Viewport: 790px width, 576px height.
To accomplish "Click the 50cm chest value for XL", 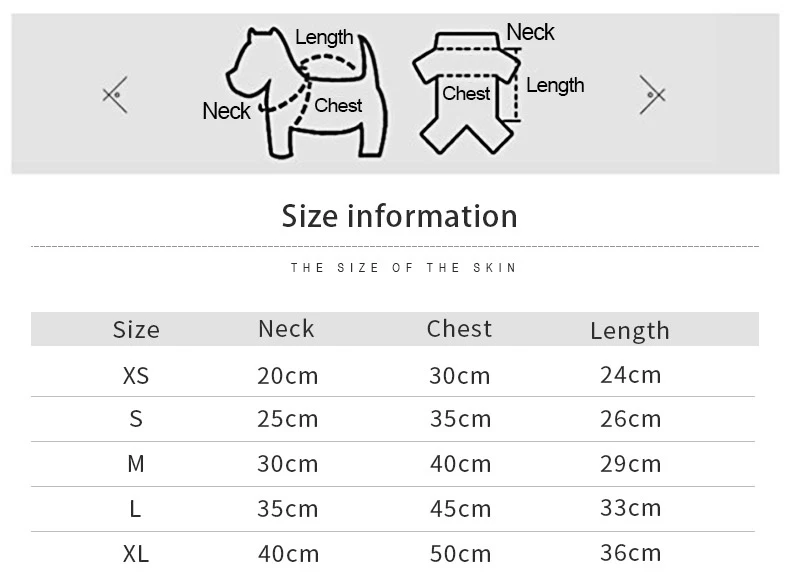I will (x=460, y=553).
